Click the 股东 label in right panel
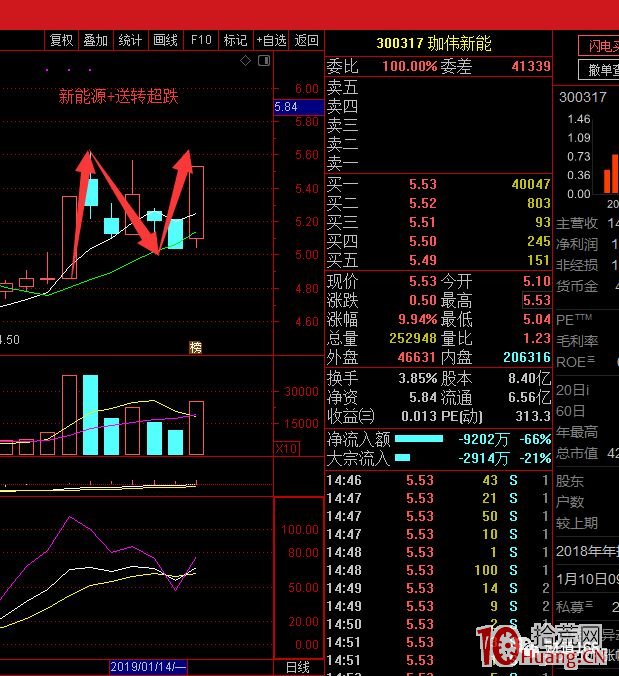The image size is (619, 676). 570,481
